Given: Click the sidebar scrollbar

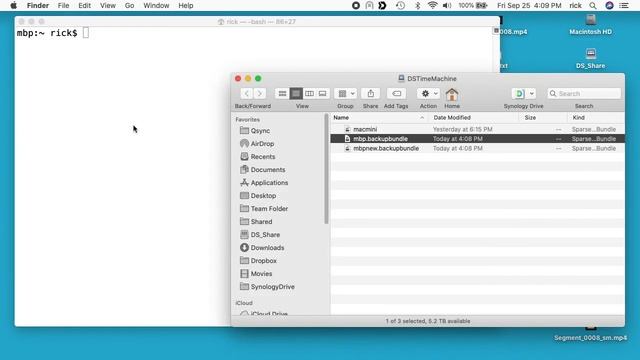Looking at the screenshot, I should 326,169.
